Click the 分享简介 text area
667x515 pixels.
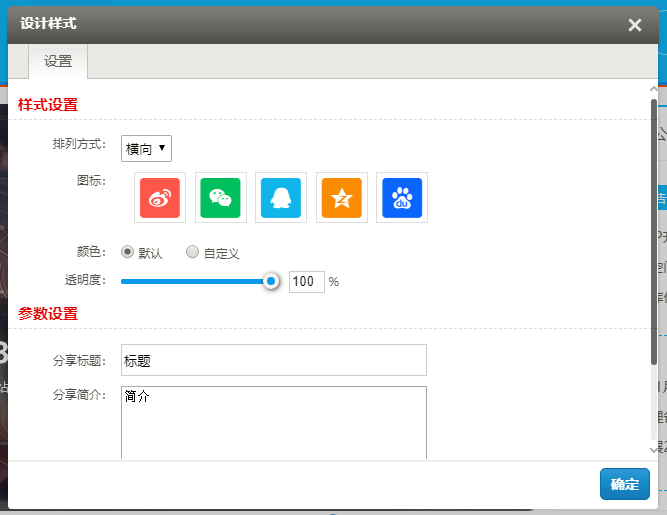click(x=274, y=423)
